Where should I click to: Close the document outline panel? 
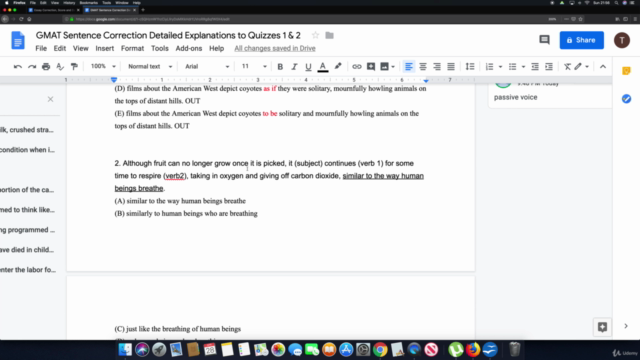[x=50, y=99]
